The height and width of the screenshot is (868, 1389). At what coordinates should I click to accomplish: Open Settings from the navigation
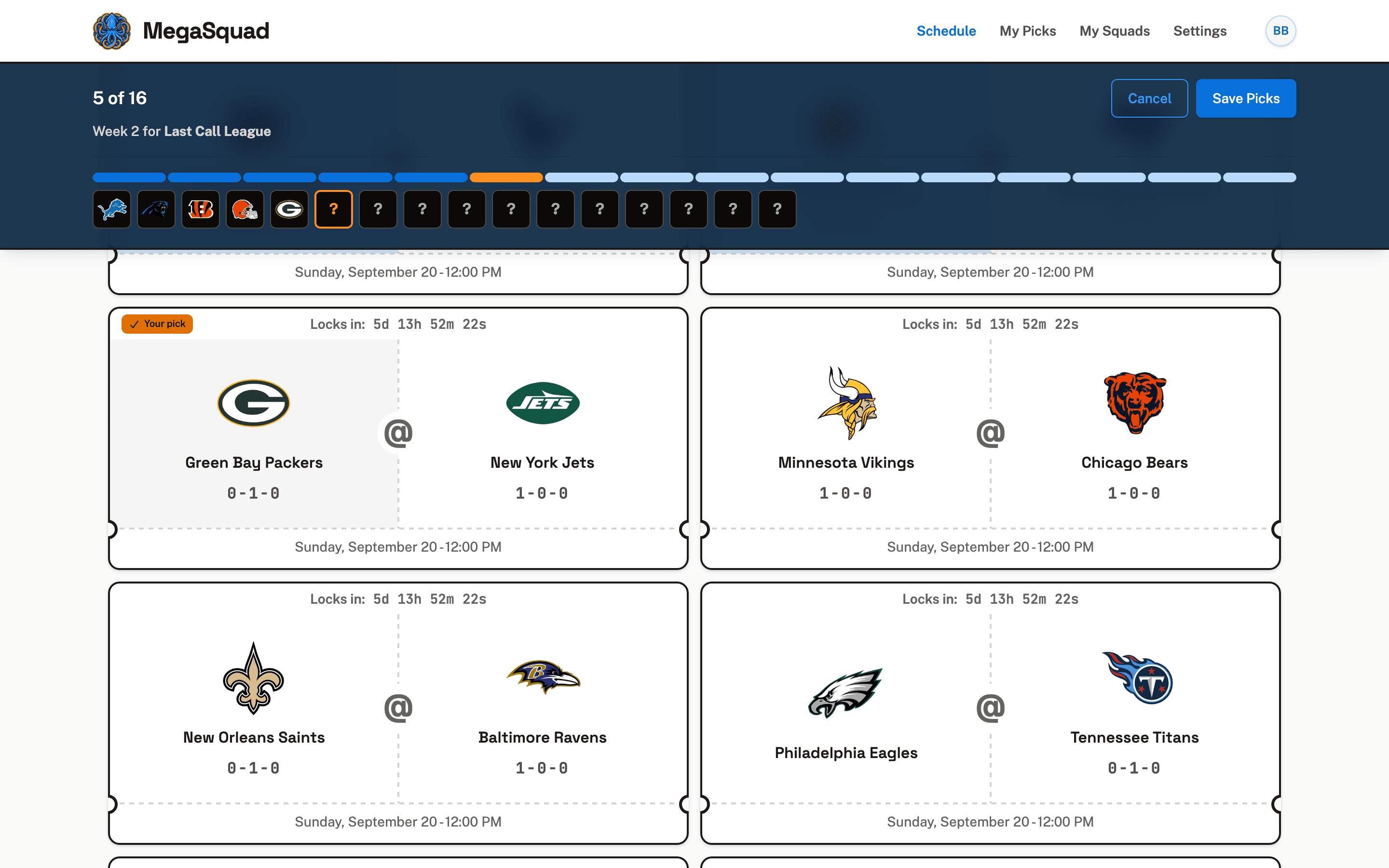pyautogui.click(x=1199, y=31)
